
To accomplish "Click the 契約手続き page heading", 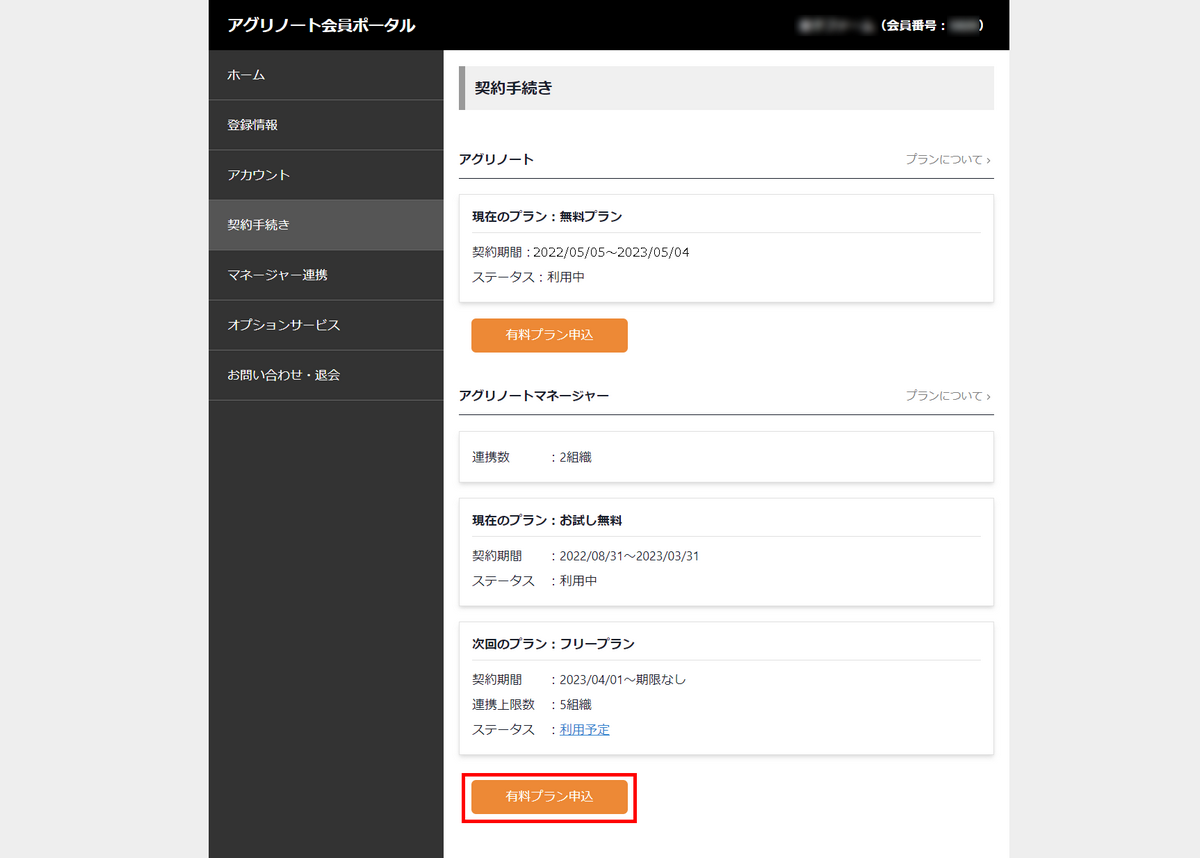I will [514, 88].
